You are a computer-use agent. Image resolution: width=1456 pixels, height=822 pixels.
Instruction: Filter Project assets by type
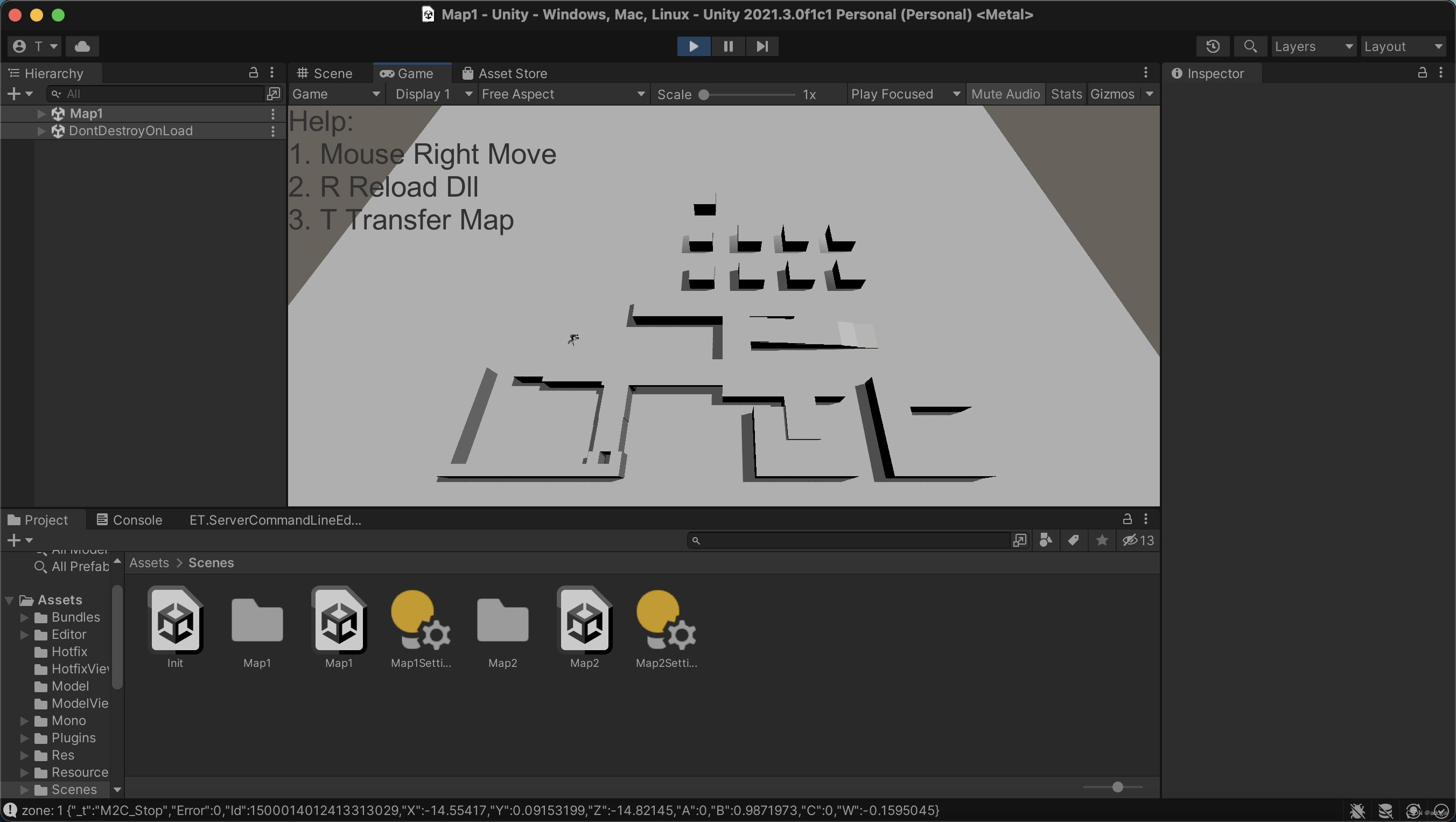pos(1045,540)
